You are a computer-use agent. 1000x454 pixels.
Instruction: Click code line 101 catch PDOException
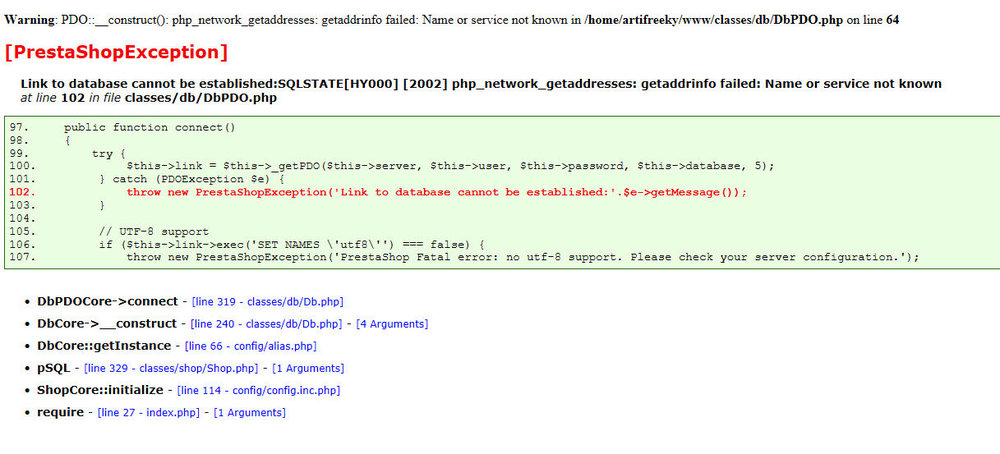coord(193,179)
